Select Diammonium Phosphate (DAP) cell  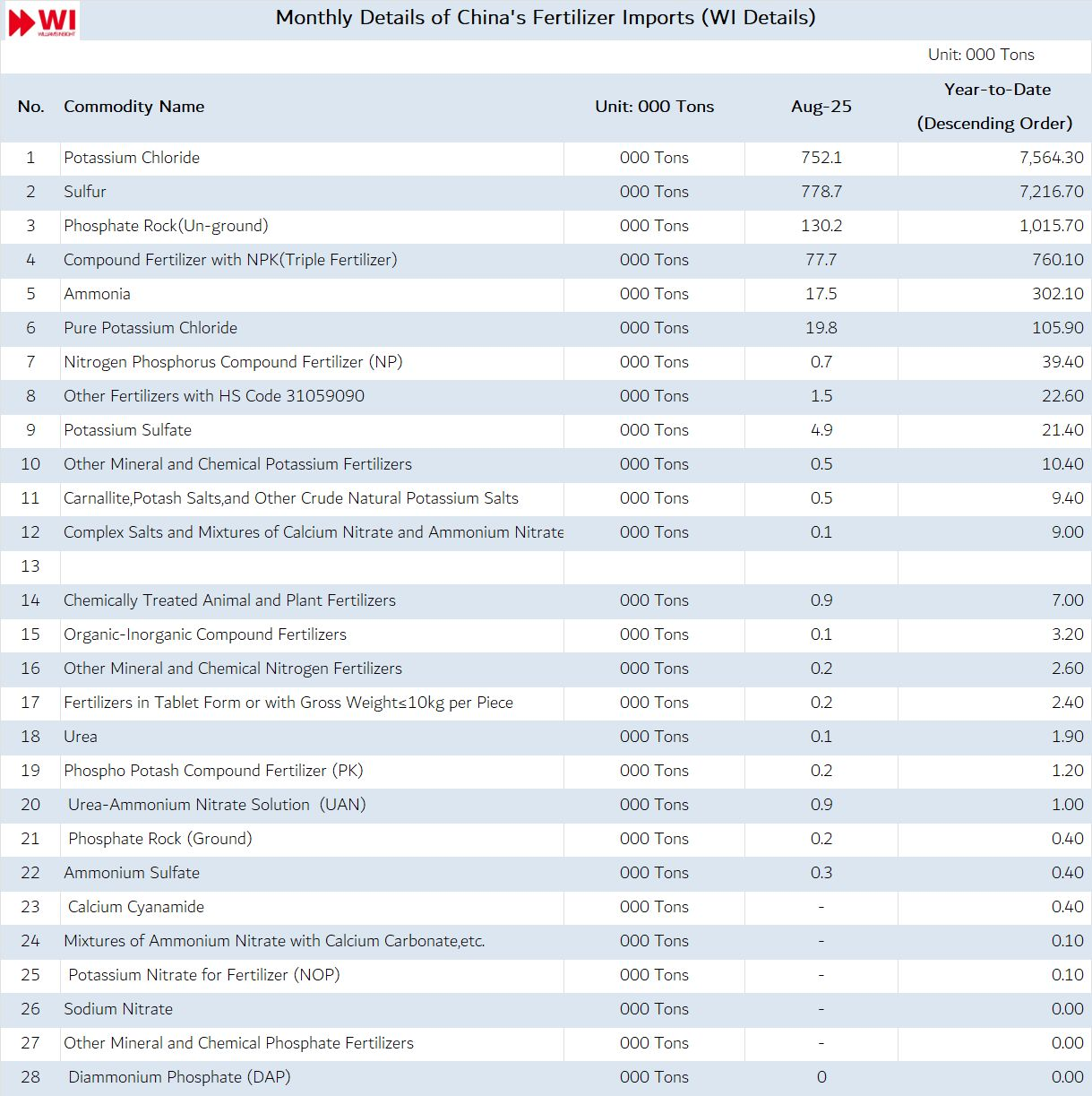coord(179,1077)
